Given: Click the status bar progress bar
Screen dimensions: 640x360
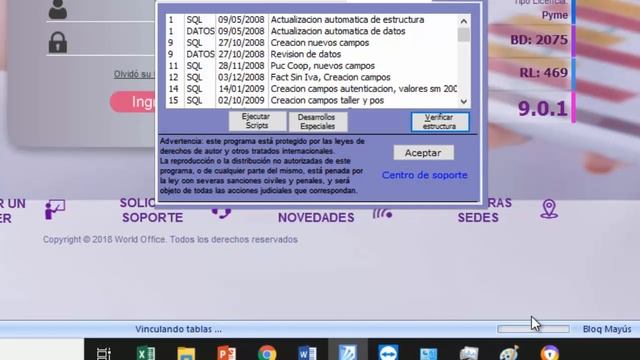Looking at the screenshot, I should coord(533,329).
